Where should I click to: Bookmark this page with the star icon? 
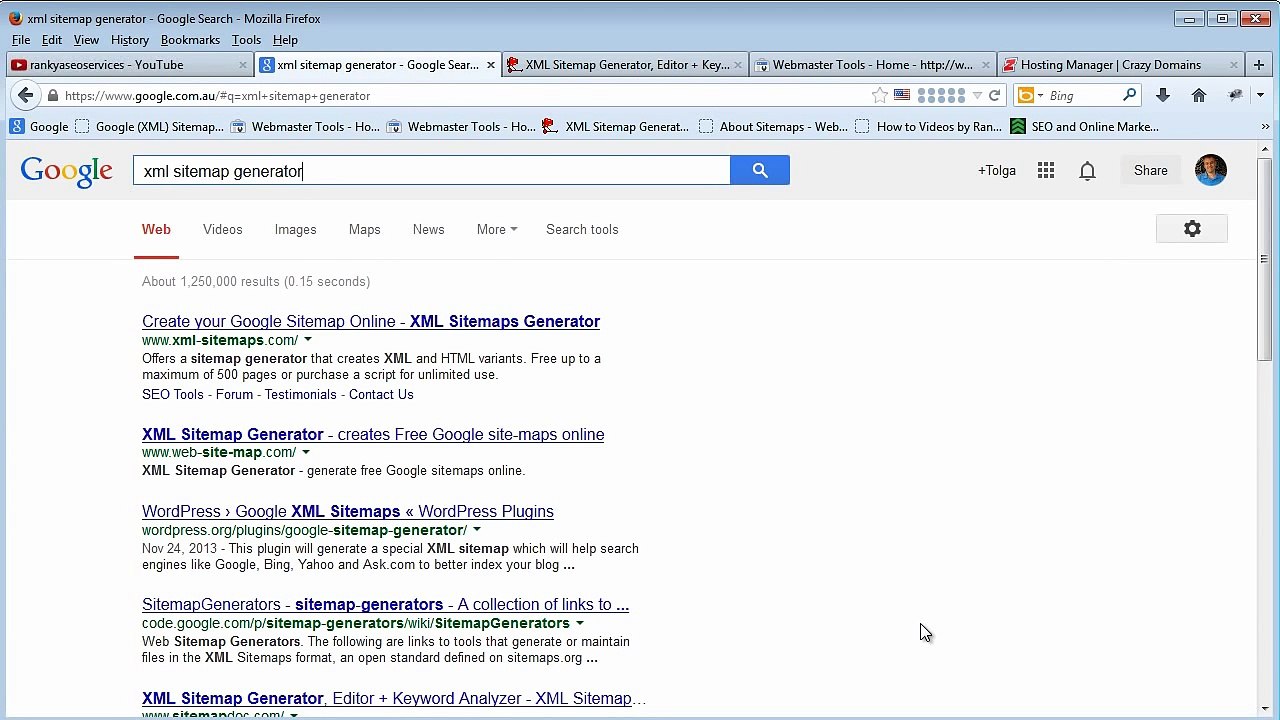coord(879,96)
